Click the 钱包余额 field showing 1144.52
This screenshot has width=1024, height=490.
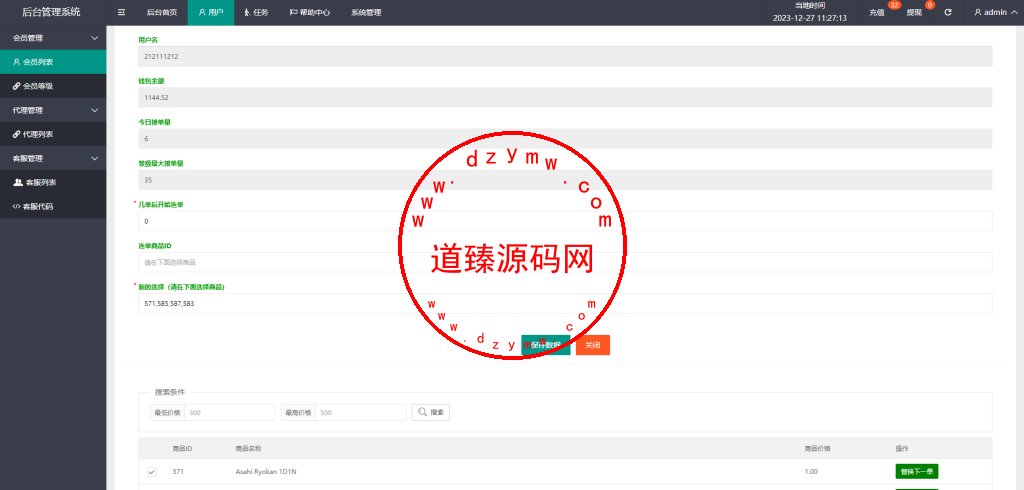tap(565, 97)
